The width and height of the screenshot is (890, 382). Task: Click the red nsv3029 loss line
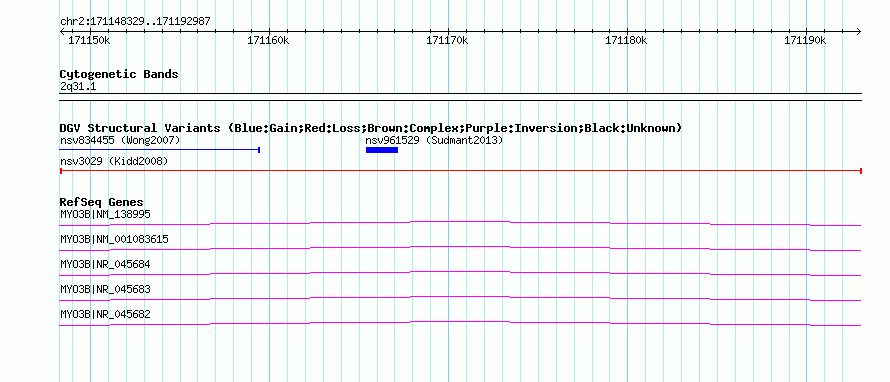(x=461, y=171)
